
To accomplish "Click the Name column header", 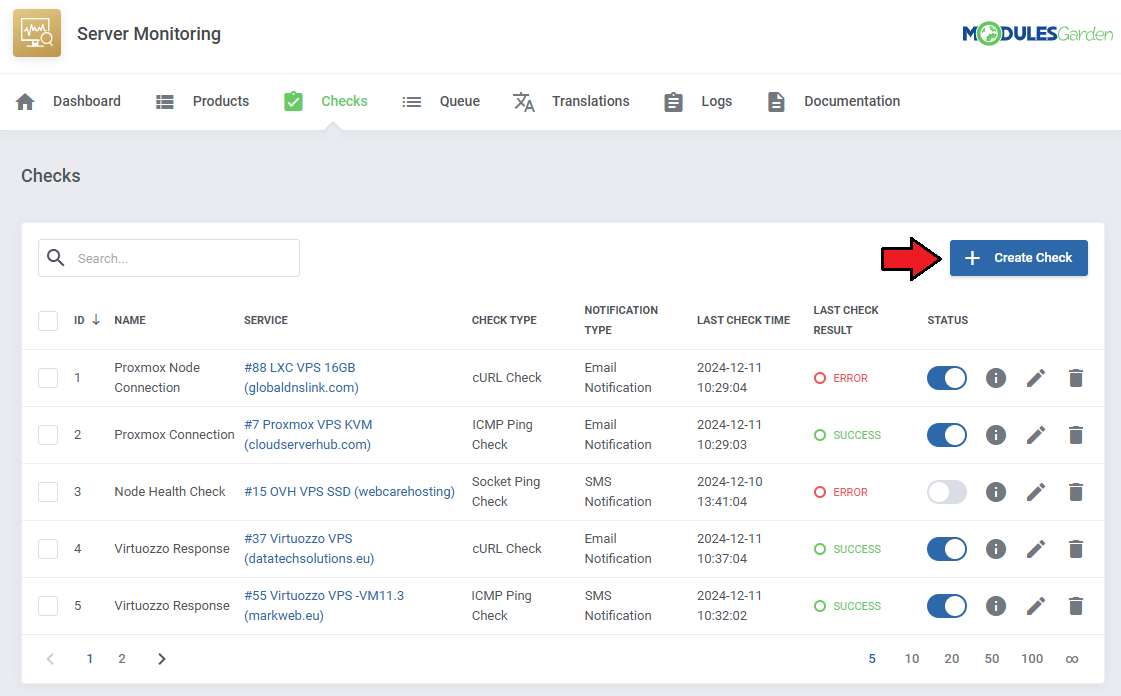I will (130, 320).
